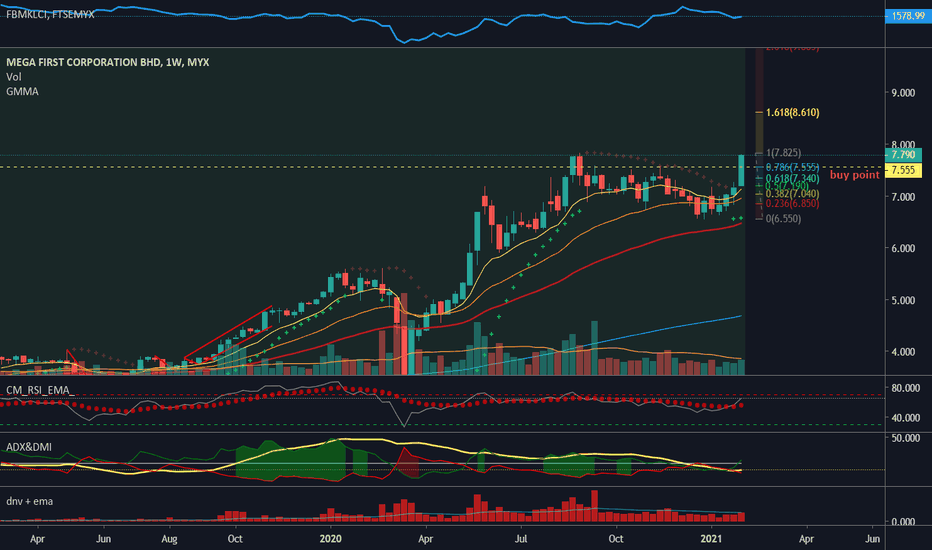Click the 1(7.825) Fibonacci level label

pyautogui.click(x=783, y=153)
